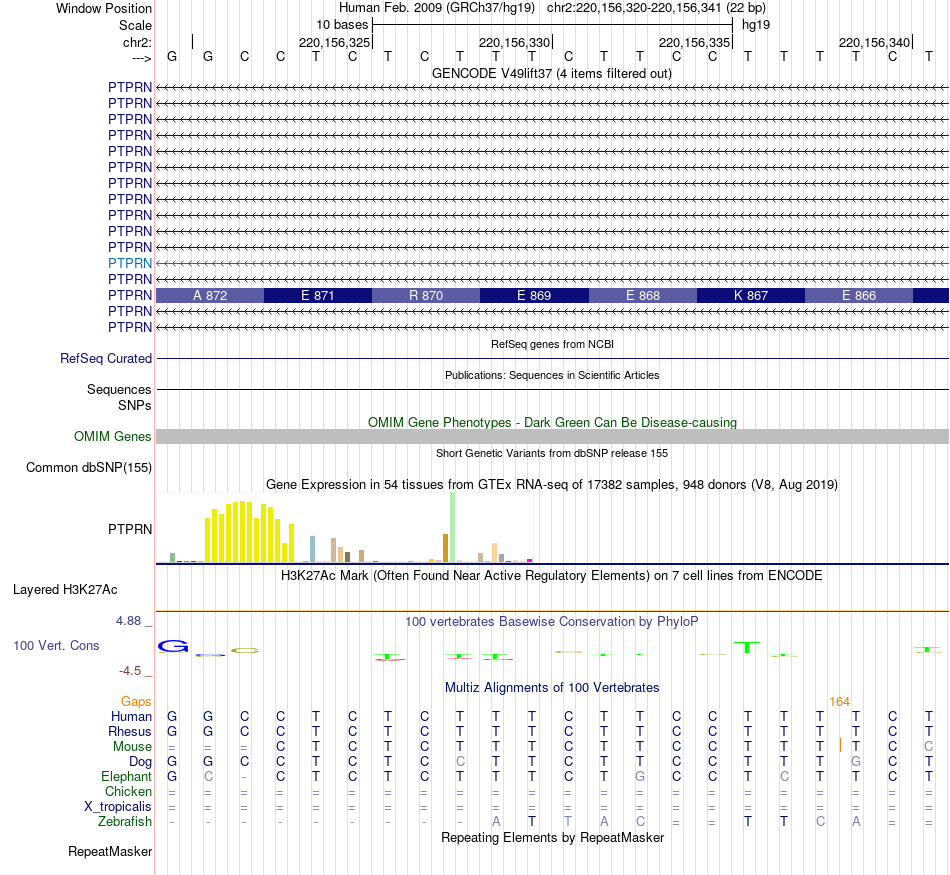
Task: Click the large blue G in conservation logo
Action: [173, 646]
